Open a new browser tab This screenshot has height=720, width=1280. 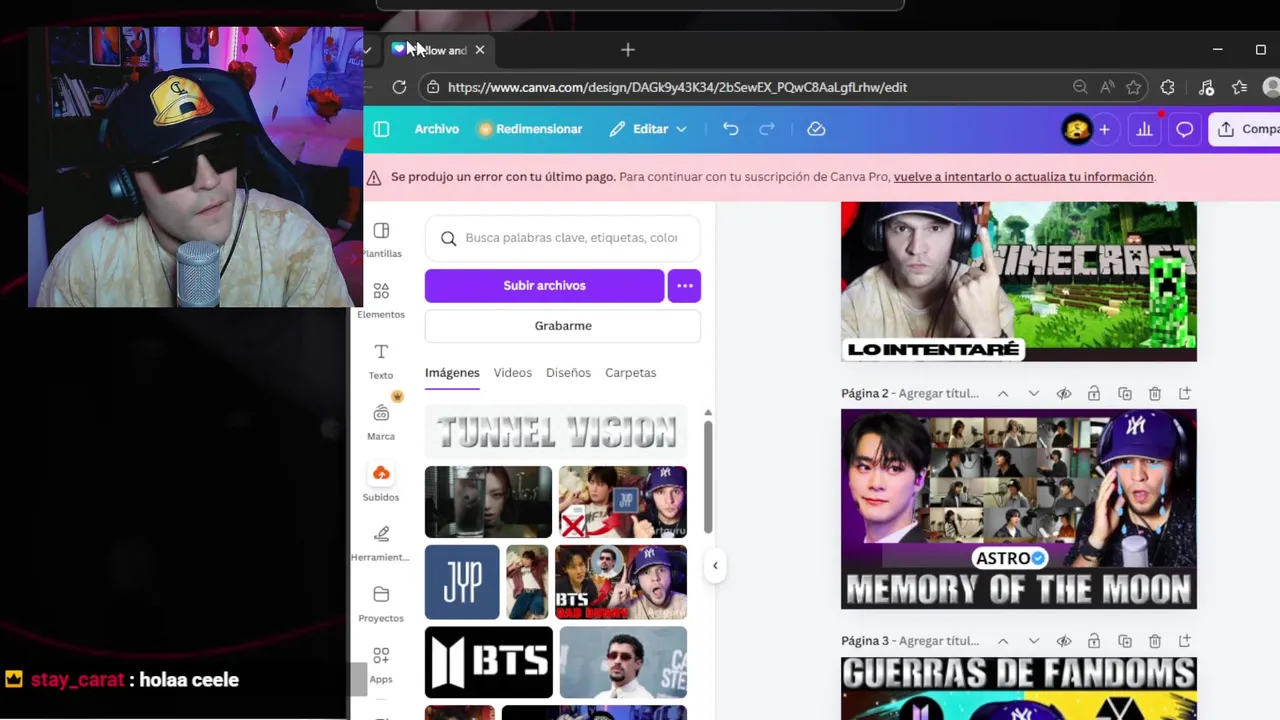pyautogui.click(x=628, y=50)
